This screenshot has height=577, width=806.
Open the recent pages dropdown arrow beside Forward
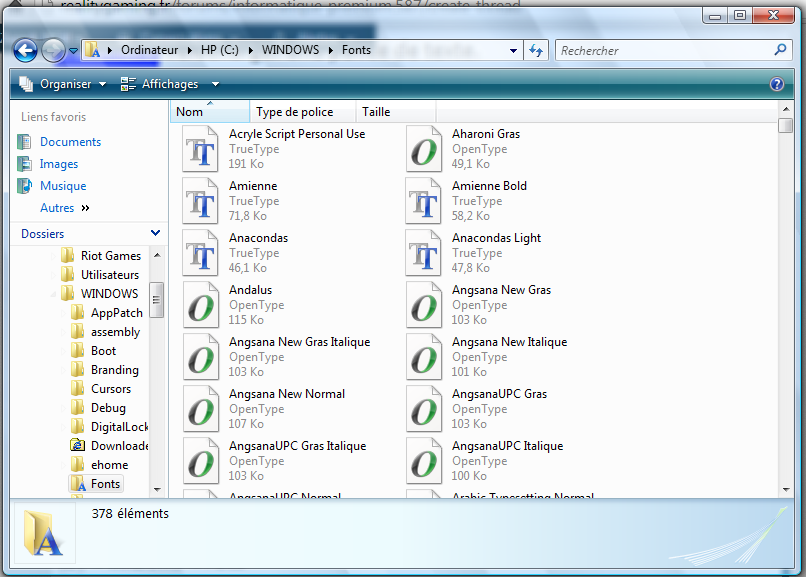click(74, 51)
